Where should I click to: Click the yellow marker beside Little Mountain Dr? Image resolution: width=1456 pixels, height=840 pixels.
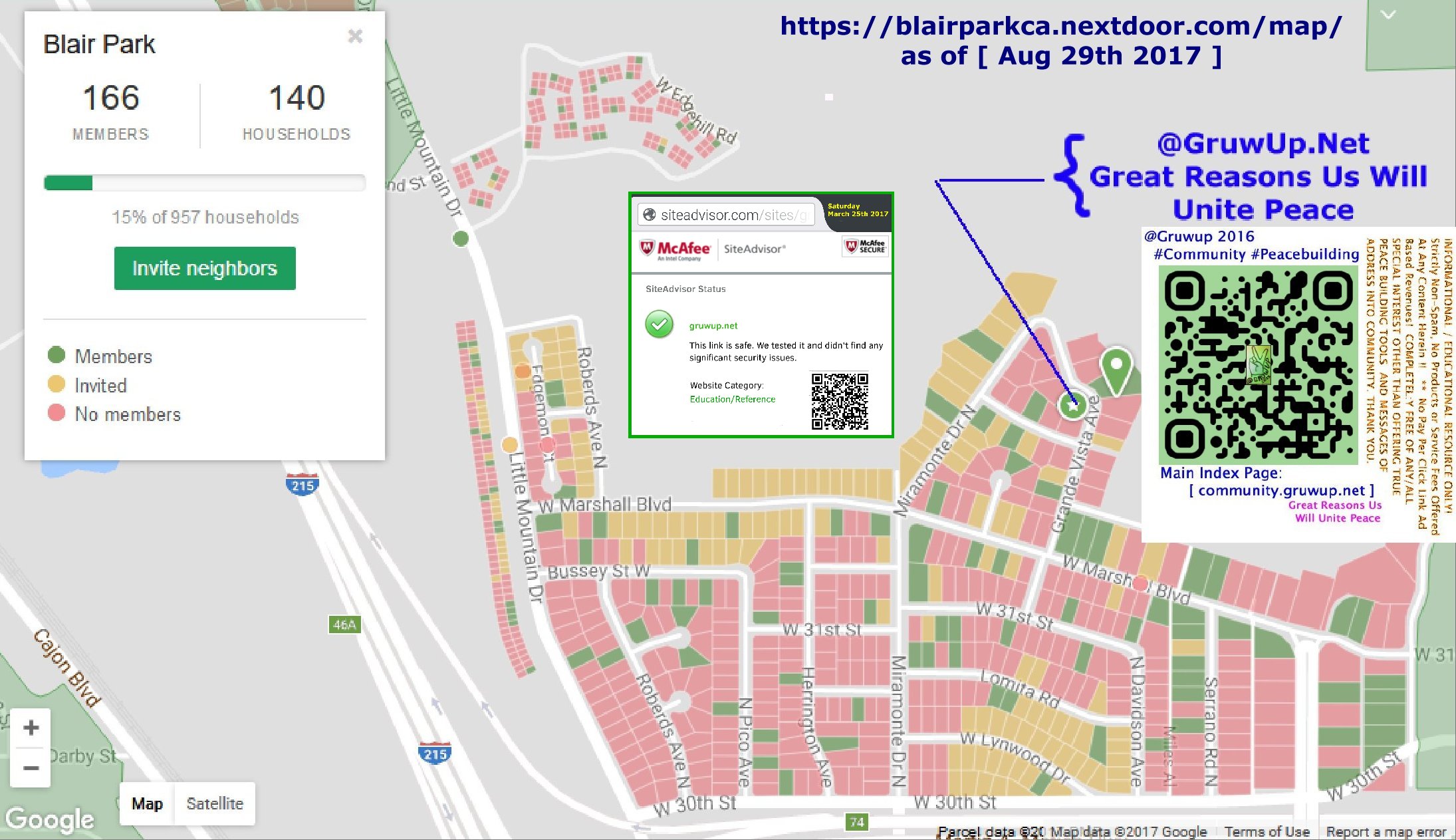[510, 444]
